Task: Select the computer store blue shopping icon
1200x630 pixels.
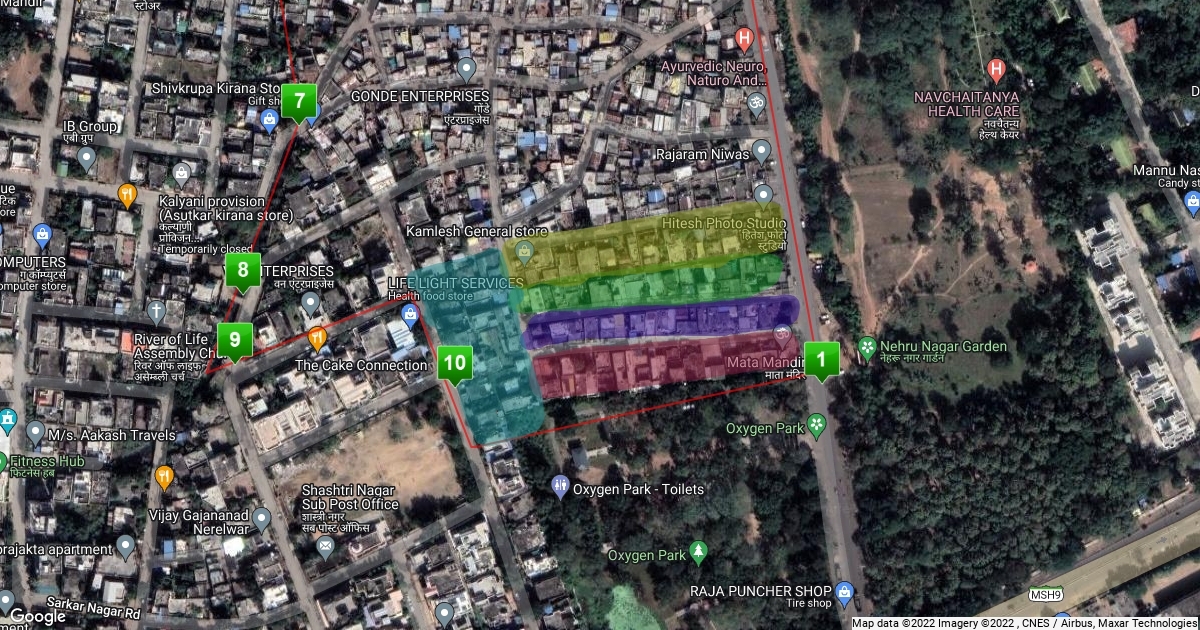Action: tap(41, 236)
